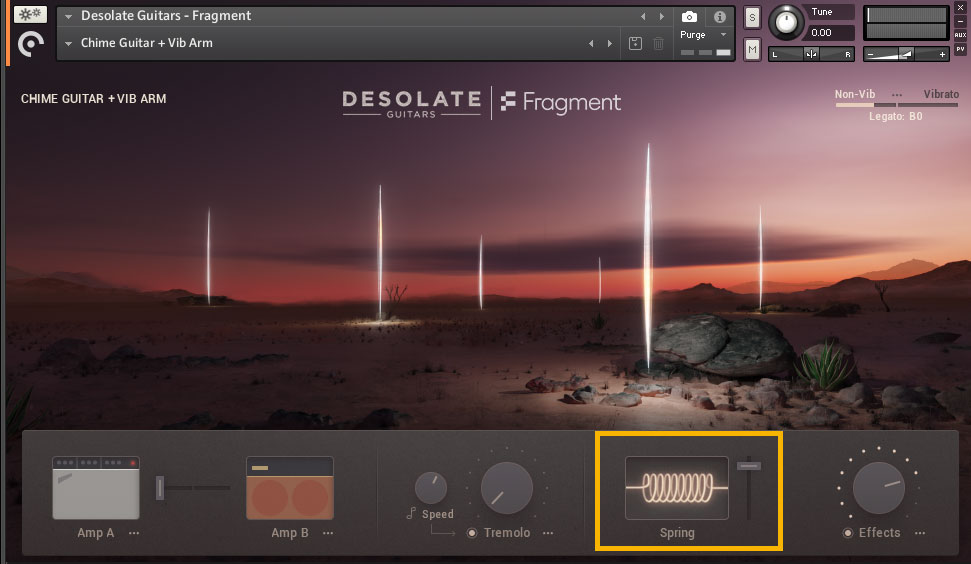
Task: Click the Tune label in header
Action: pos(822,12)
